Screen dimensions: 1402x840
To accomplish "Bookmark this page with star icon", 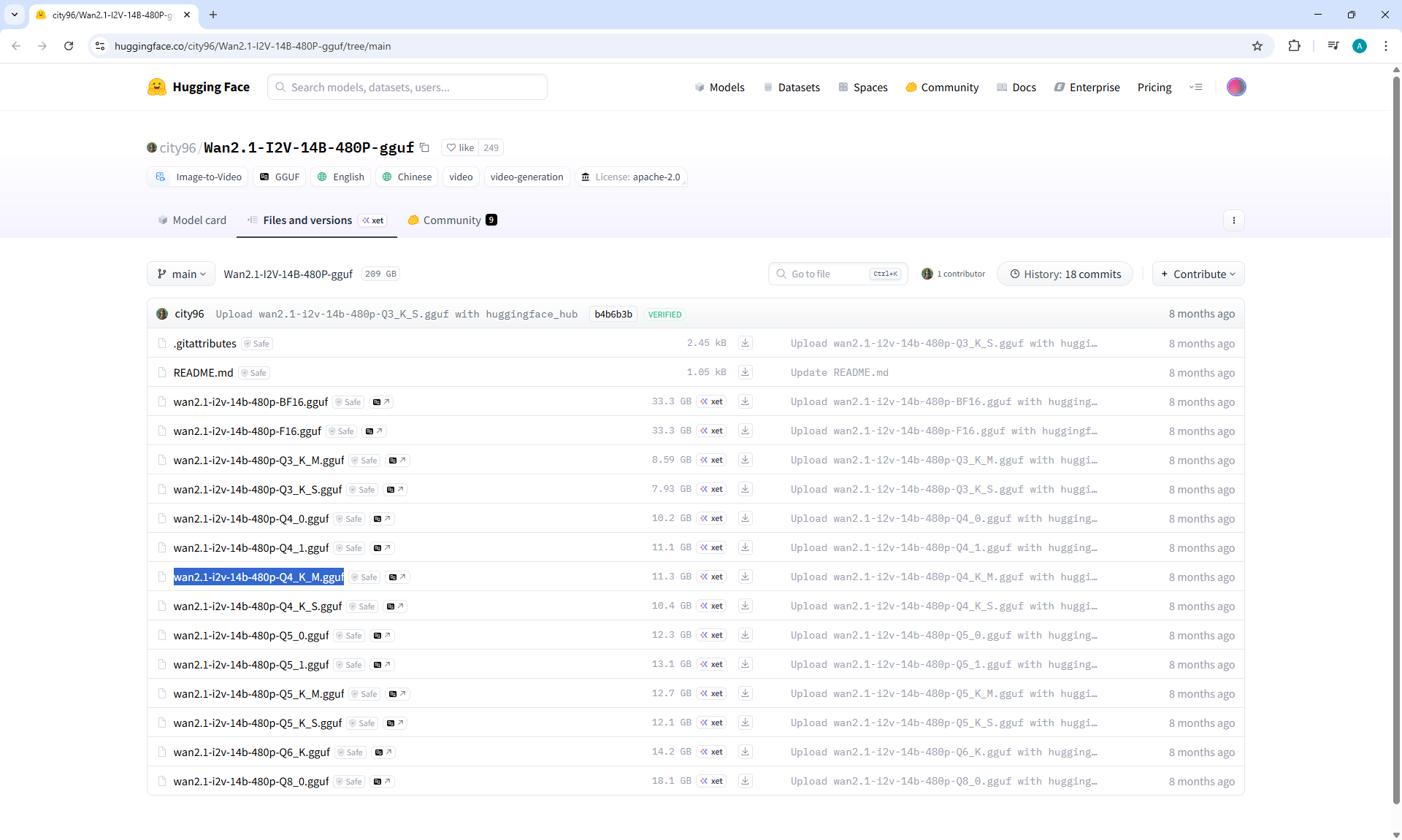I will [1257, 46].
